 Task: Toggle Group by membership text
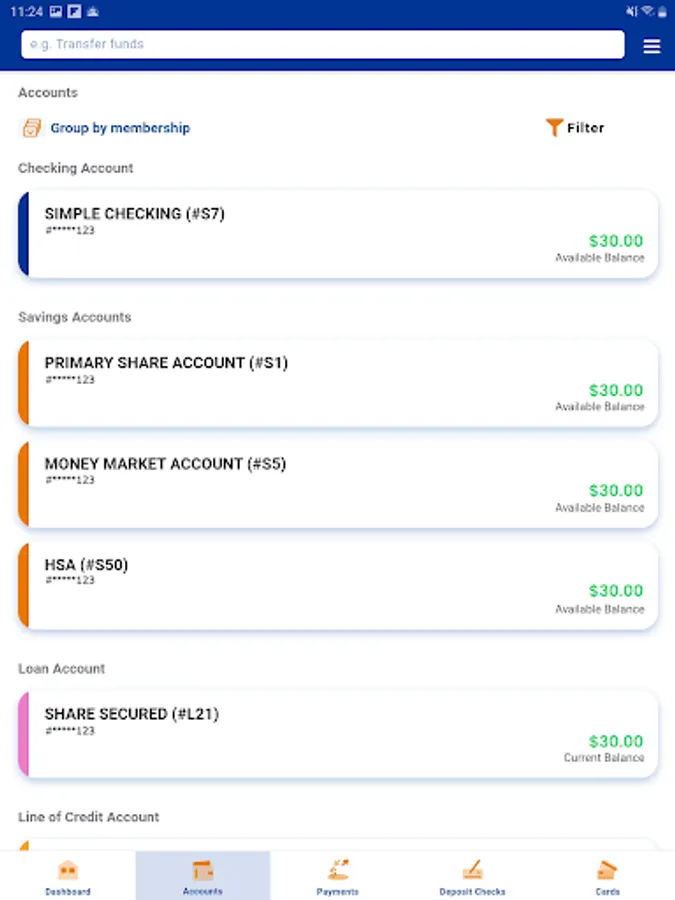[120, 128]
